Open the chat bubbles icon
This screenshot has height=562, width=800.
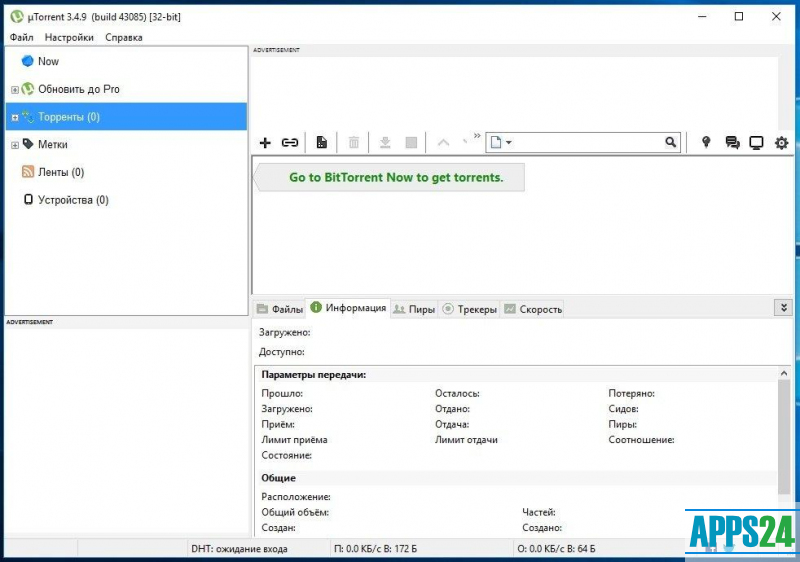pos(732,142)
